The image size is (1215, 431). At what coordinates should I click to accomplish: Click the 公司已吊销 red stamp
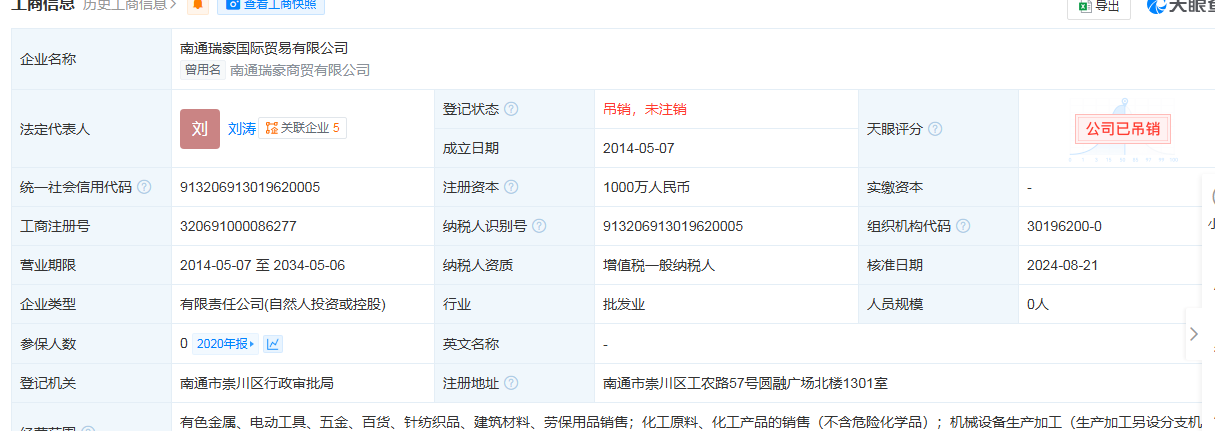pos(1122,129)
